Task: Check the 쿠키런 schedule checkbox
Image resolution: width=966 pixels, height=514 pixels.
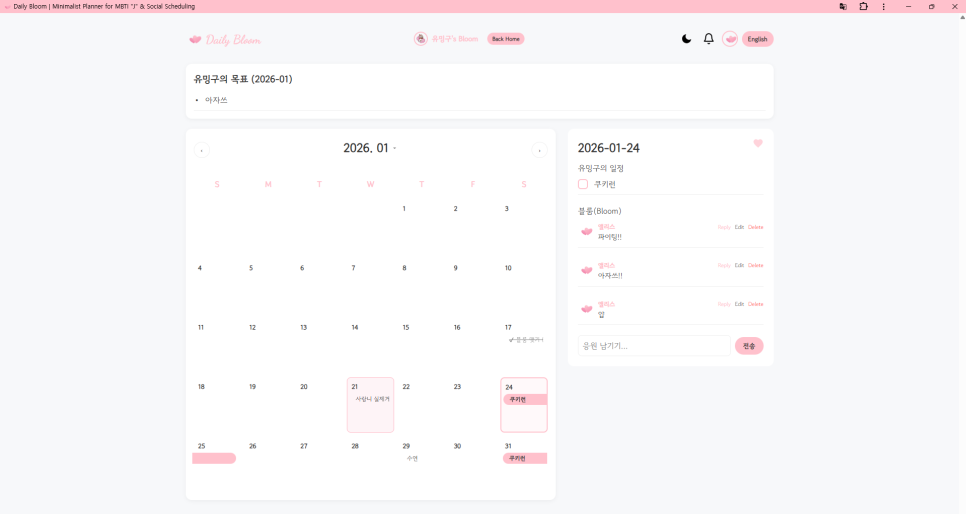Action: click(x=583, y=184)
